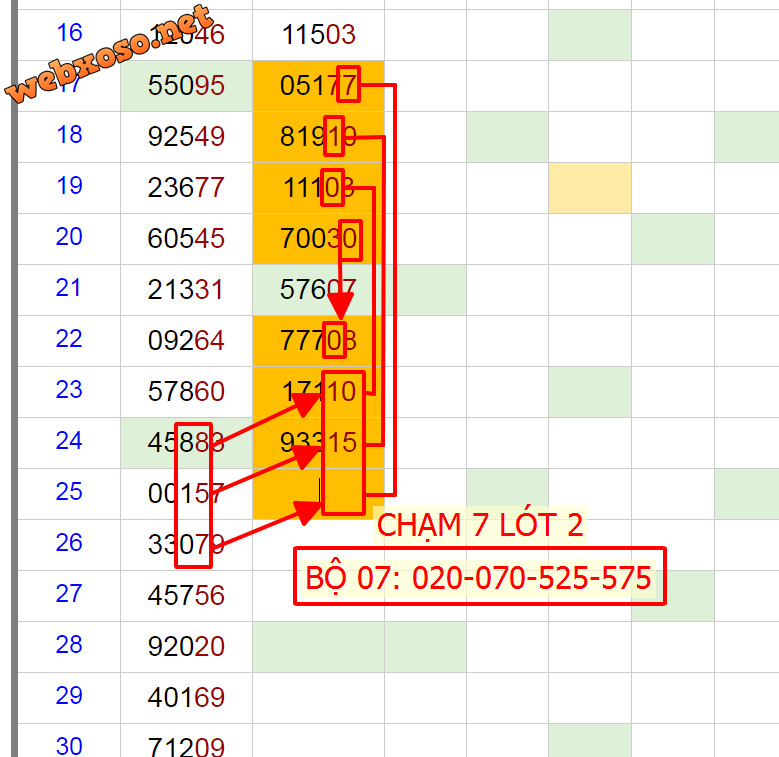779x757 pixels.
Task: Click orange cell containing 17110
Action: click(318, 392)
